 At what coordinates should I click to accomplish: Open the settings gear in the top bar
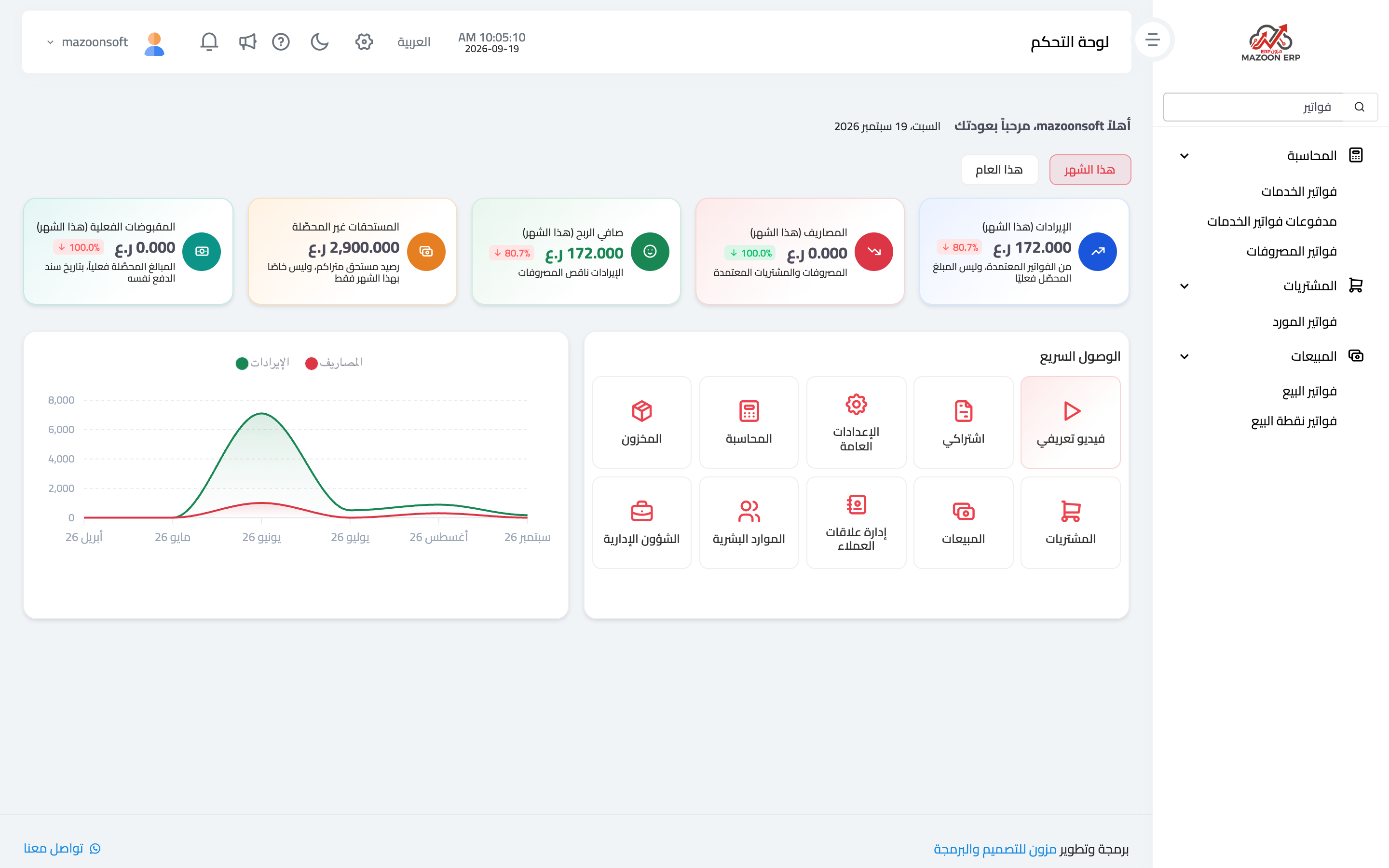point(364,42)
